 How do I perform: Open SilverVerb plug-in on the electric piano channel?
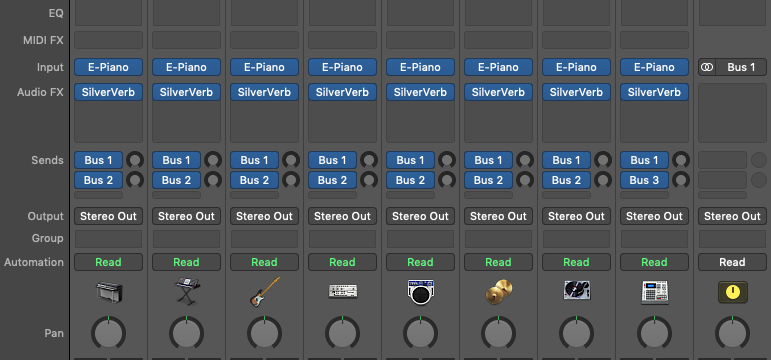[x=109, y=92]
